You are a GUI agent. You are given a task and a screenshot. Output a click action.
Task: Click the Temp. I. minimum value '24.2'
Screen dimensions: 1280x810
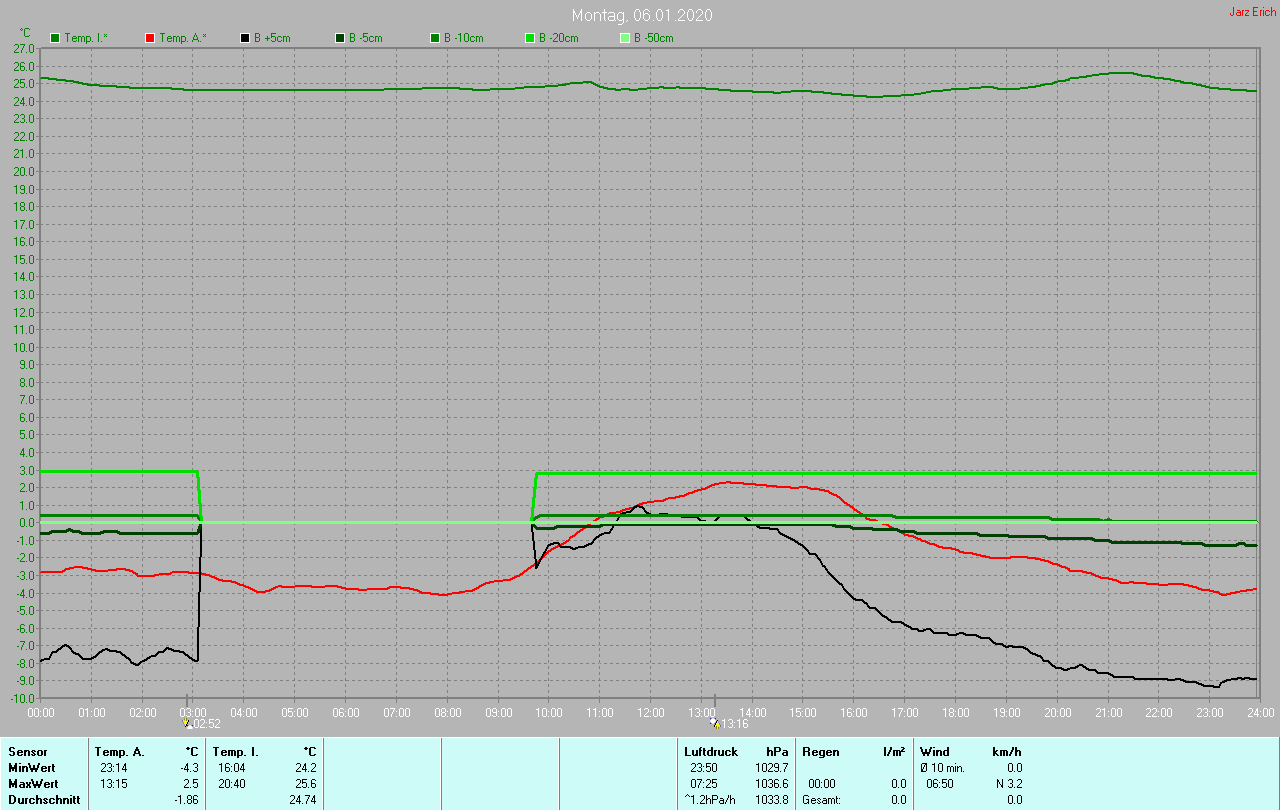point(305,767)
